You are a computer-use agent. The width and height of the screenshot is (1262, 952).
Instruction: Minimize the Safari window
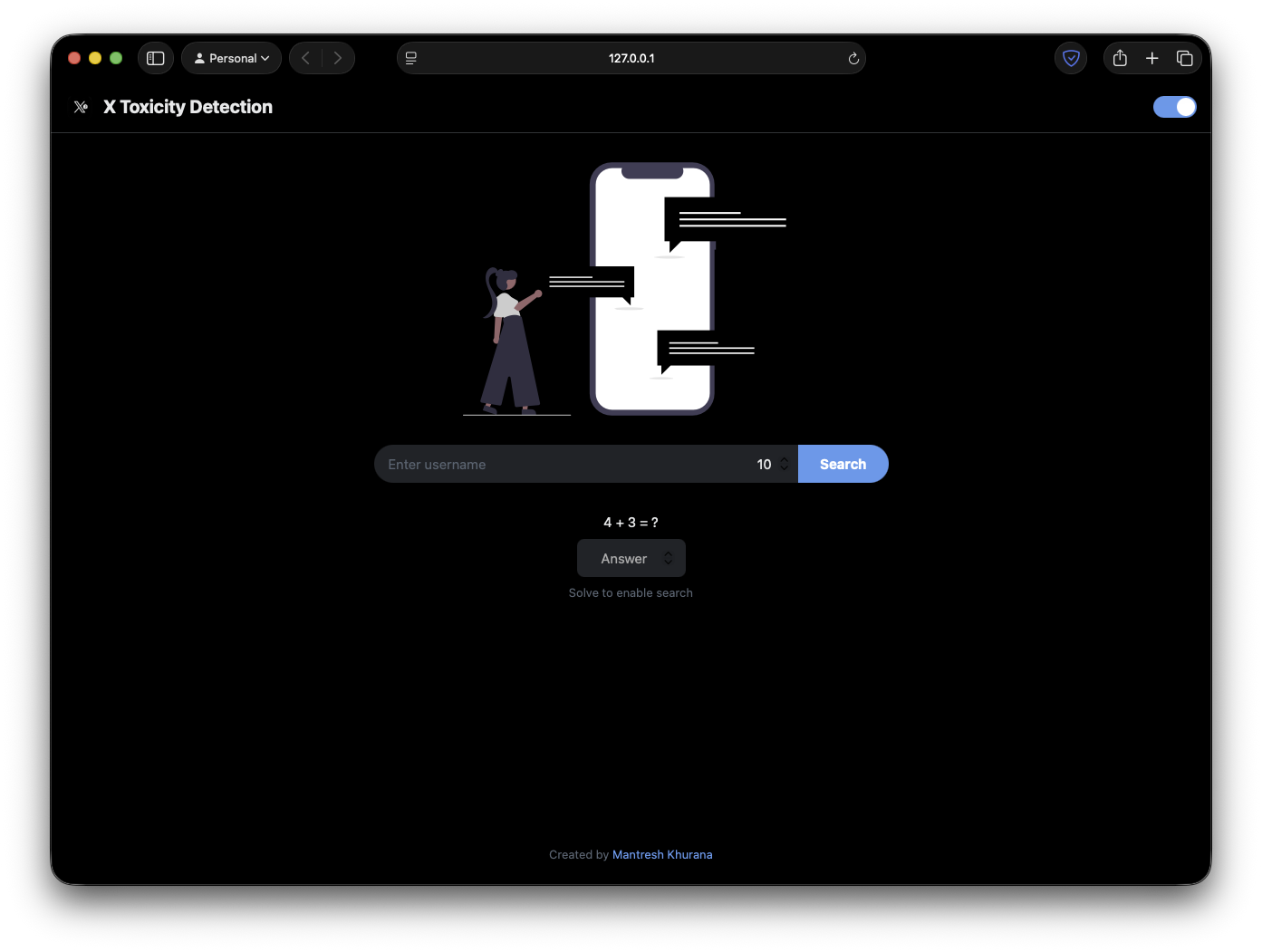[x=95, y=58]
